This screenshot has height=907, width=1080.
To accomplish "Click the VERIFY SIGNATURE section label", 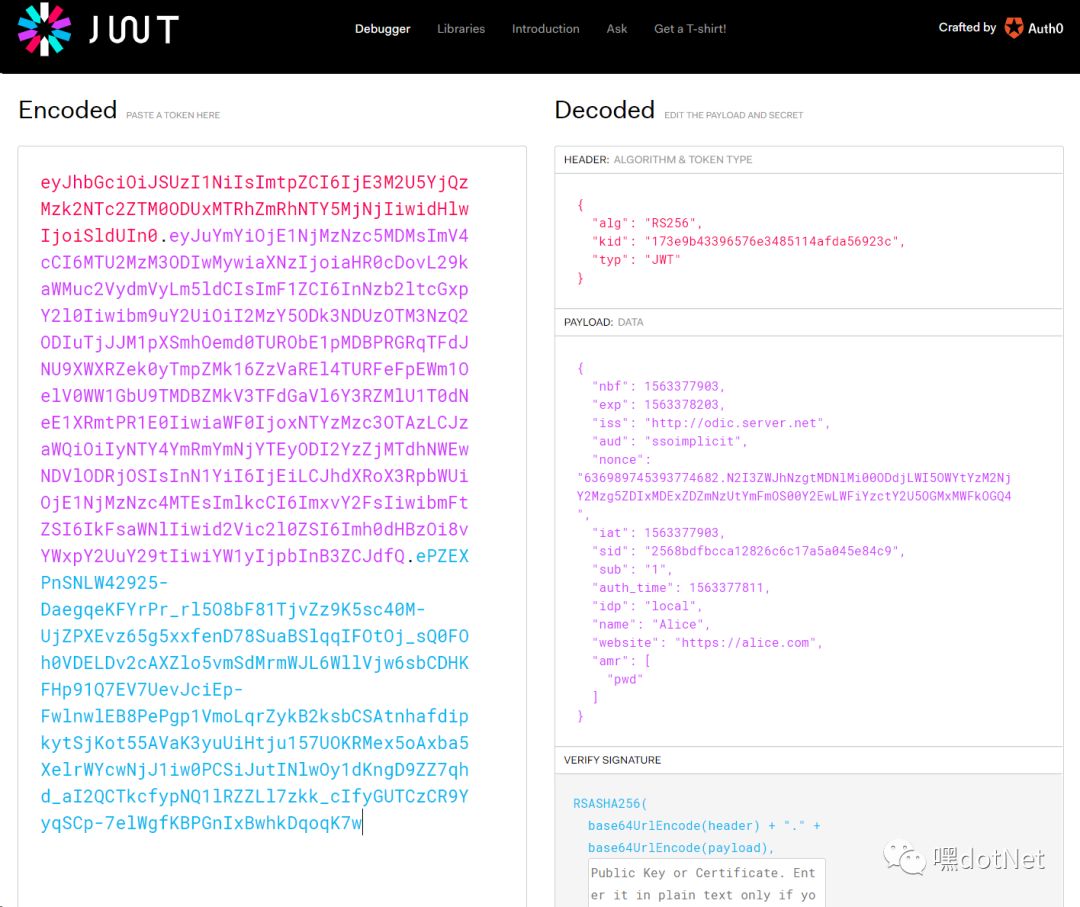I will coord(612,760).
